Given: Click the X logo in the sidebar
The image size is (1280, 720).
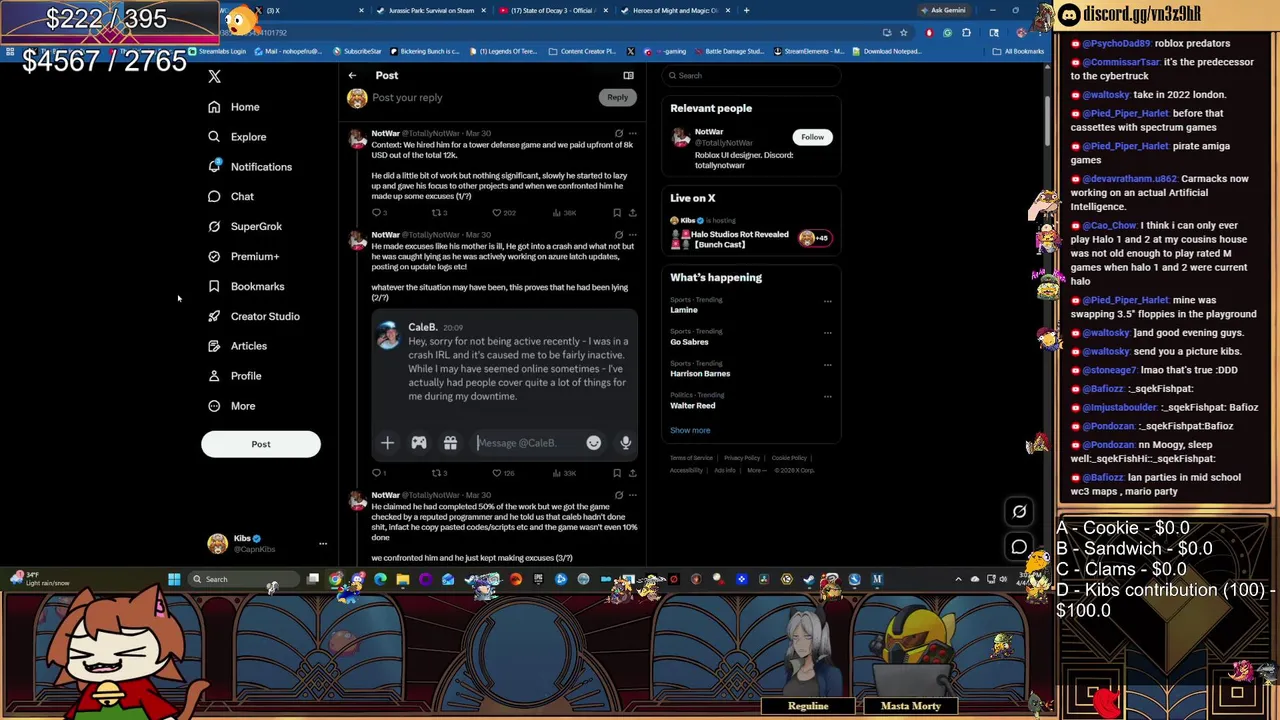Looking at the screenshot, I should point(214,76).
